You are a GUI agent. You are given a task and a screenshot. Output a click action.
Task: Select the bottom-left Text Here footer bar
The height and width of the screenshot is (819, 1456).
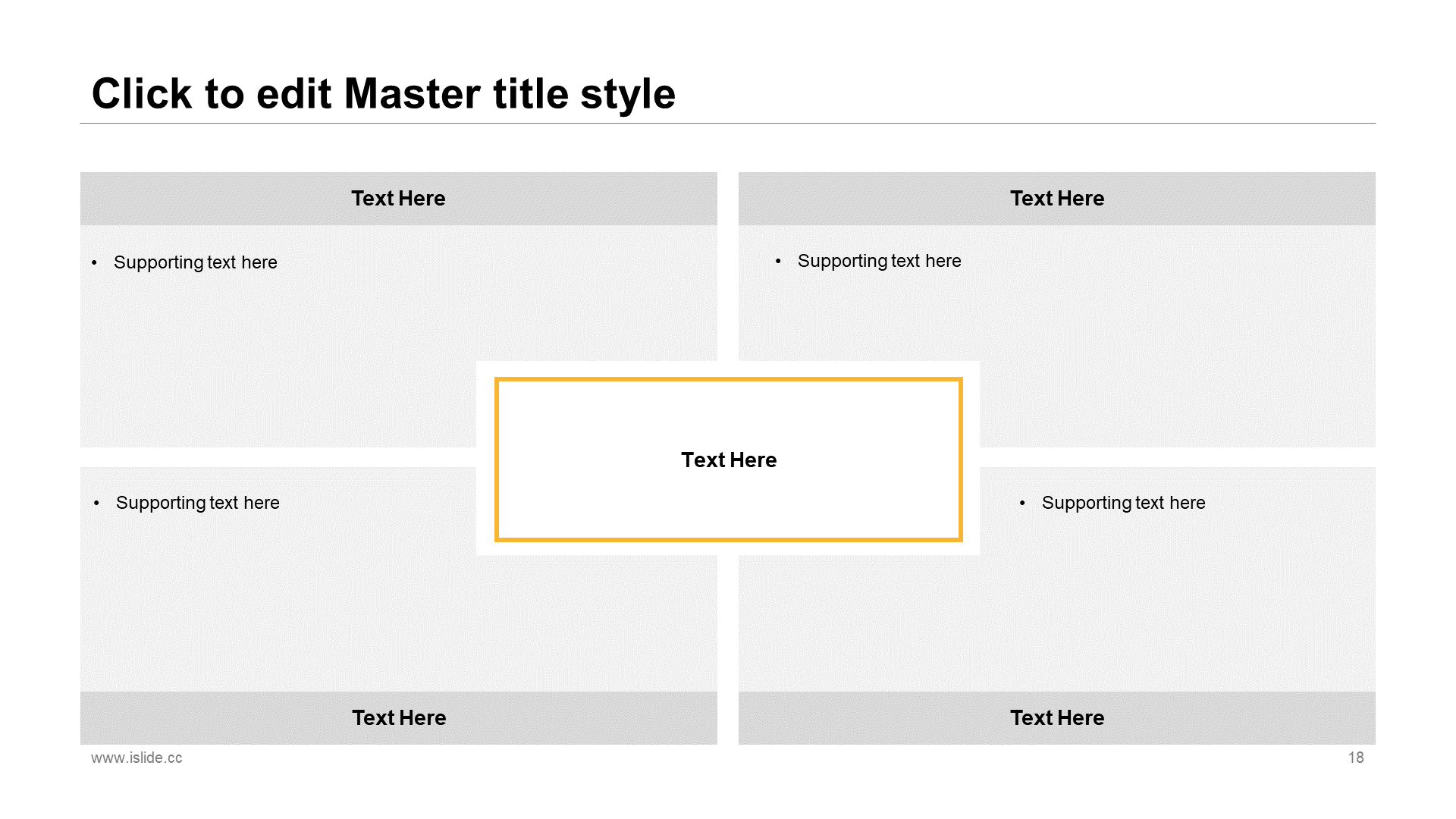pos(399,717)
